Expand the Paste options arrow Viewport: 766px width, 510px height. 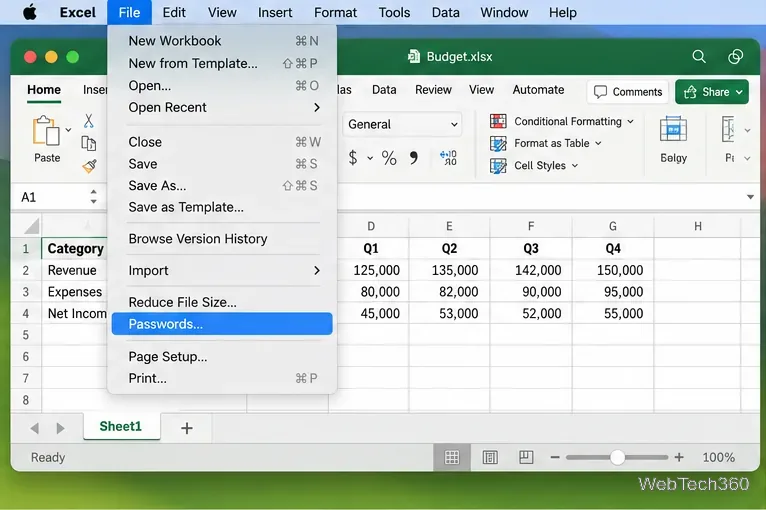[68, 129]
